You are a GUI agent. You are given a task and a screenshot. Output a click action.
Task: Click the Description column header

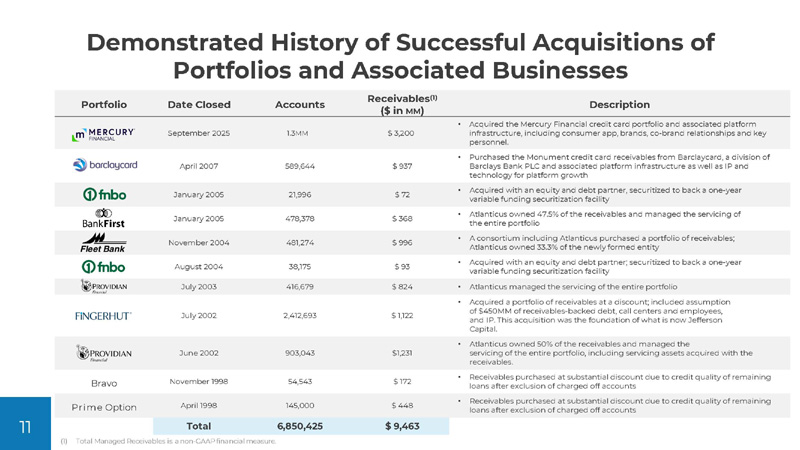click(x=620, y=104)
